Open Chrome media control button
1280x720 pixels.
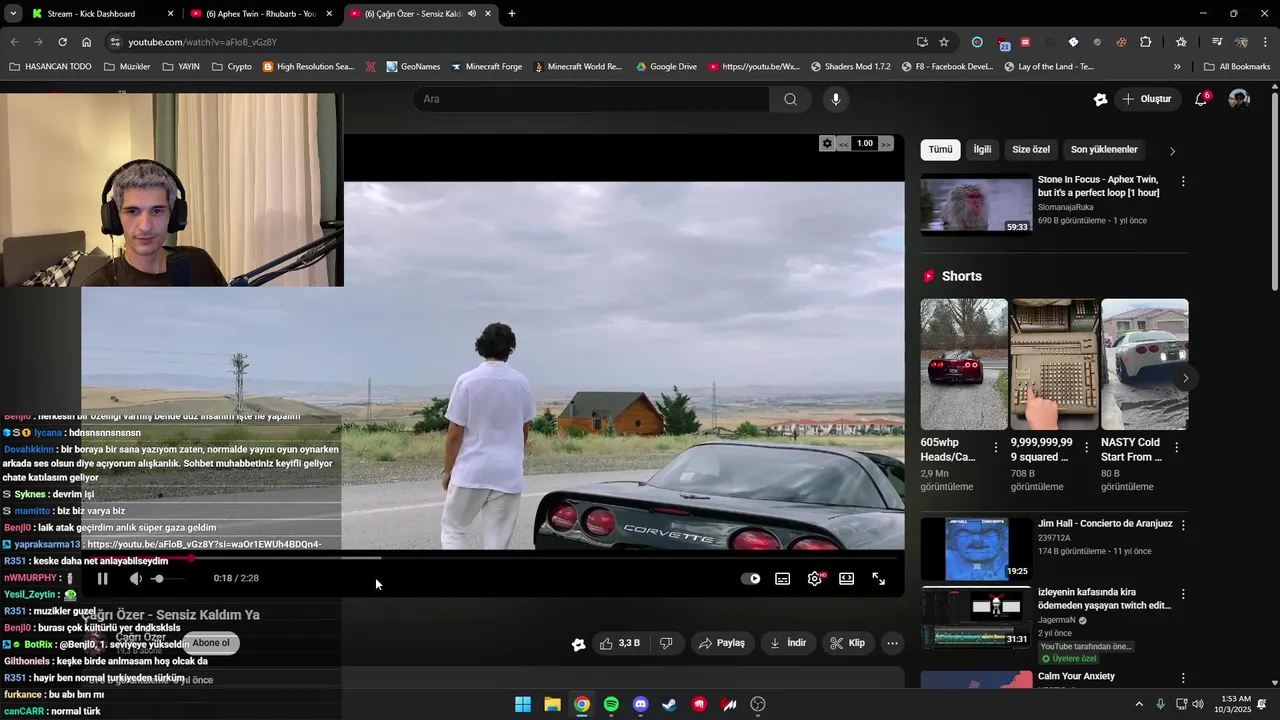[x=1217, y=42]
